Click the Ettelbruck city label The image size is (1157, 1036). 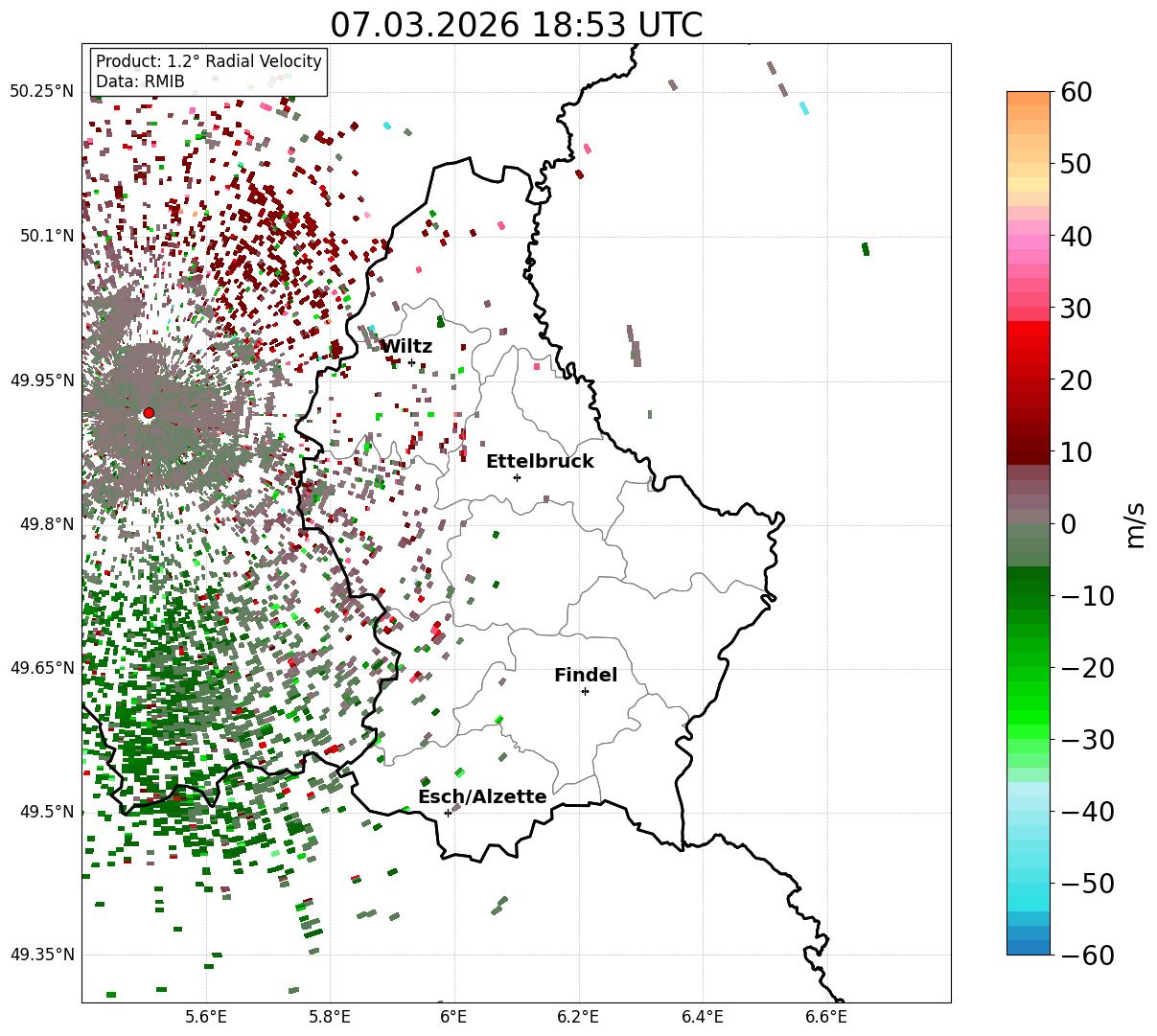[540, 462]
